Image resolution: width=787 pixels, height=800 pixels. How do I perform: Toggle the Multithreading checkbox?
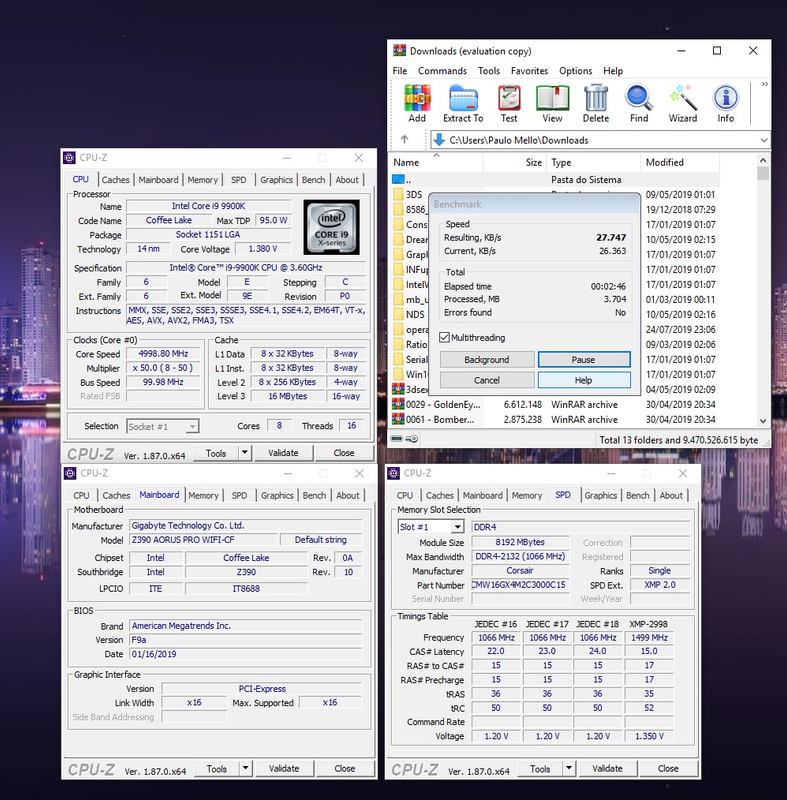[445, 337]
